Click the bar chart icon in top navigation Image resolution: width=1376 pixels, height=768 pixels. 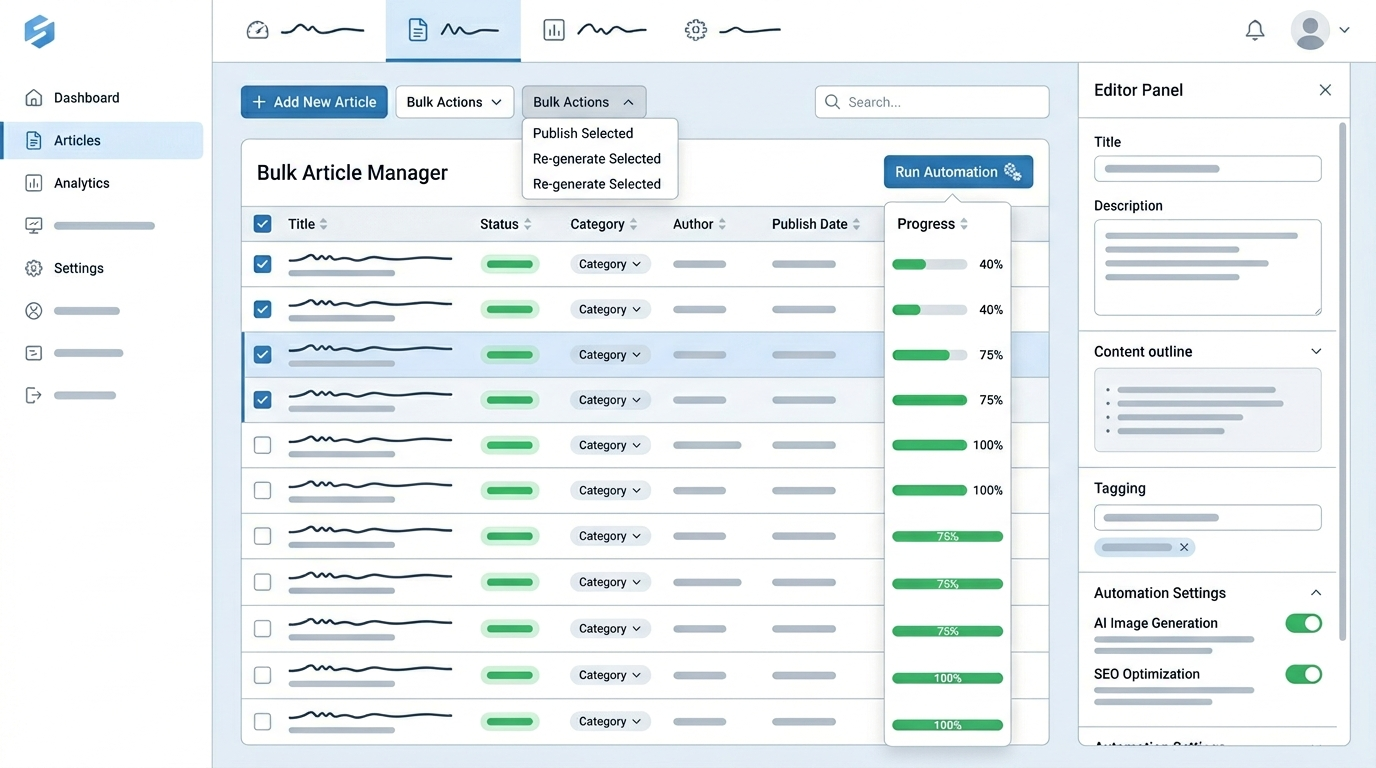click(x=554, y=30)
